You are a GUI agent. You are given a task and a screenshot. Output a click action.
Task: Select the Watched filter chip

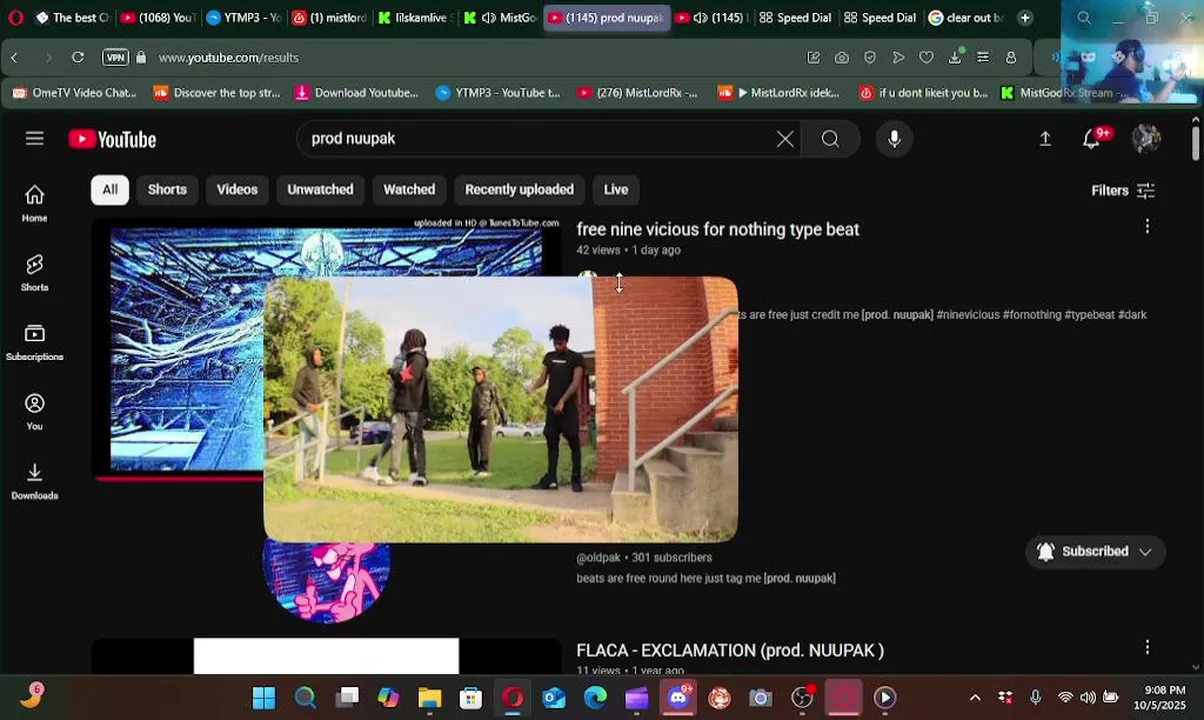coord(409,189)
